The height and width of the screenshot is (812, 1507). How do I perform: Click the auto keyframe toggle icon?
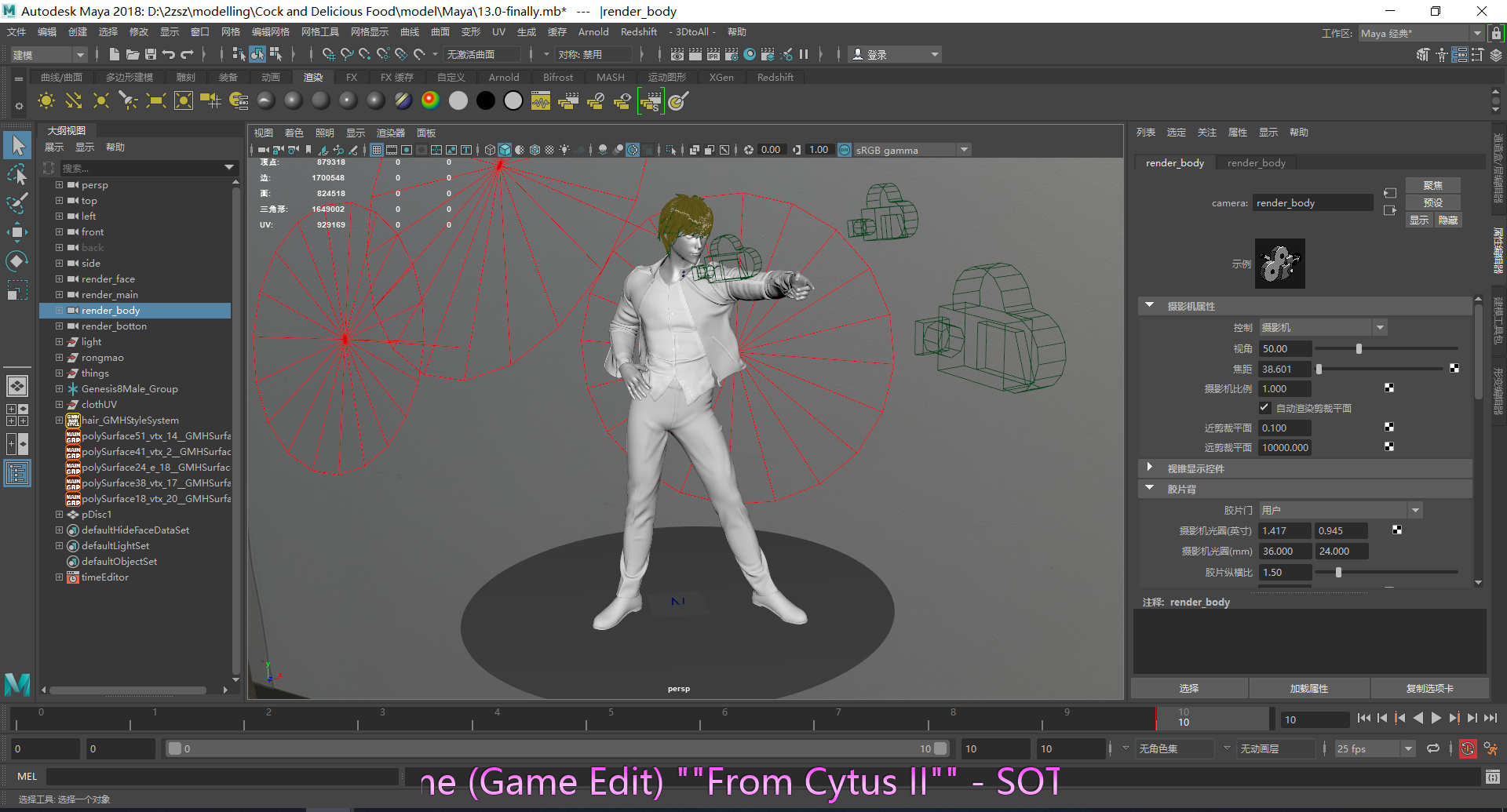[x=1467, y=748]
